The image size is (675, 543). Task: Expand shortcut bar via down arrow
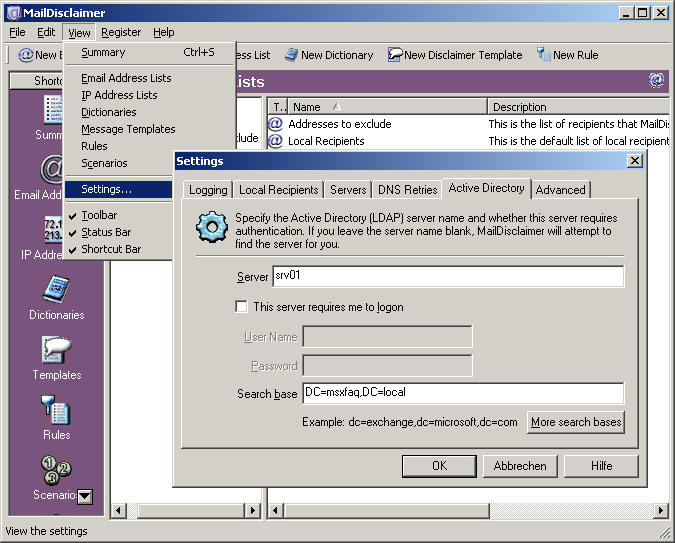pos(85,496)
